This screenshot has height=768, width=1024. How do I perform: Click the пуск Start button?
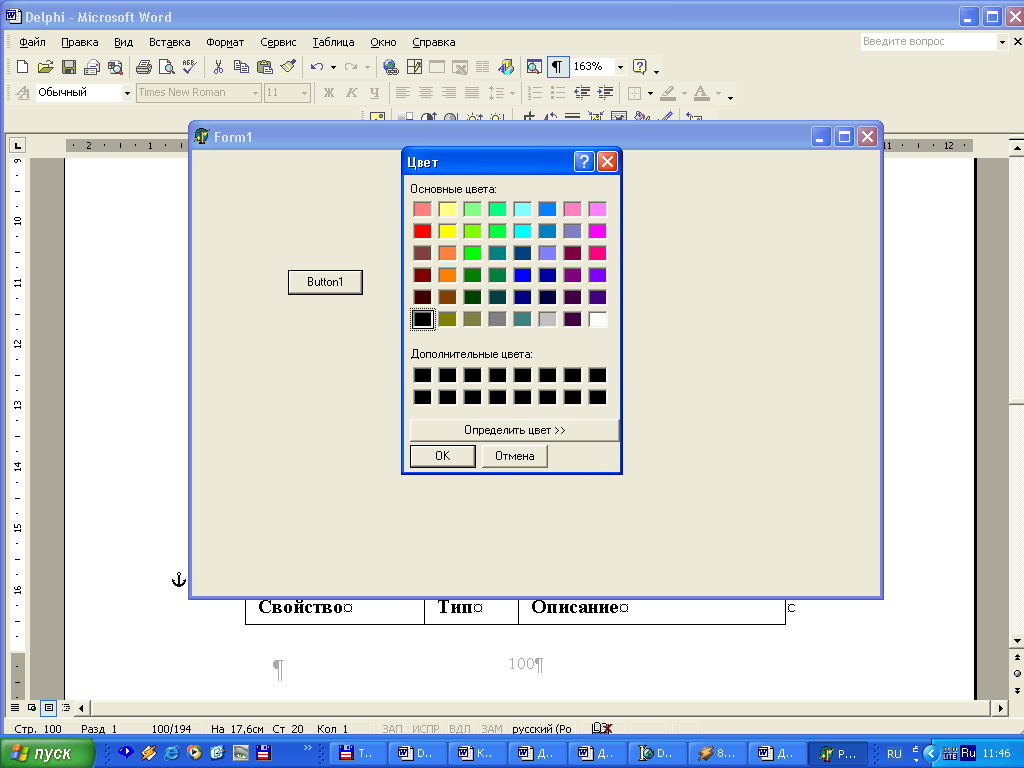[47, 753]
